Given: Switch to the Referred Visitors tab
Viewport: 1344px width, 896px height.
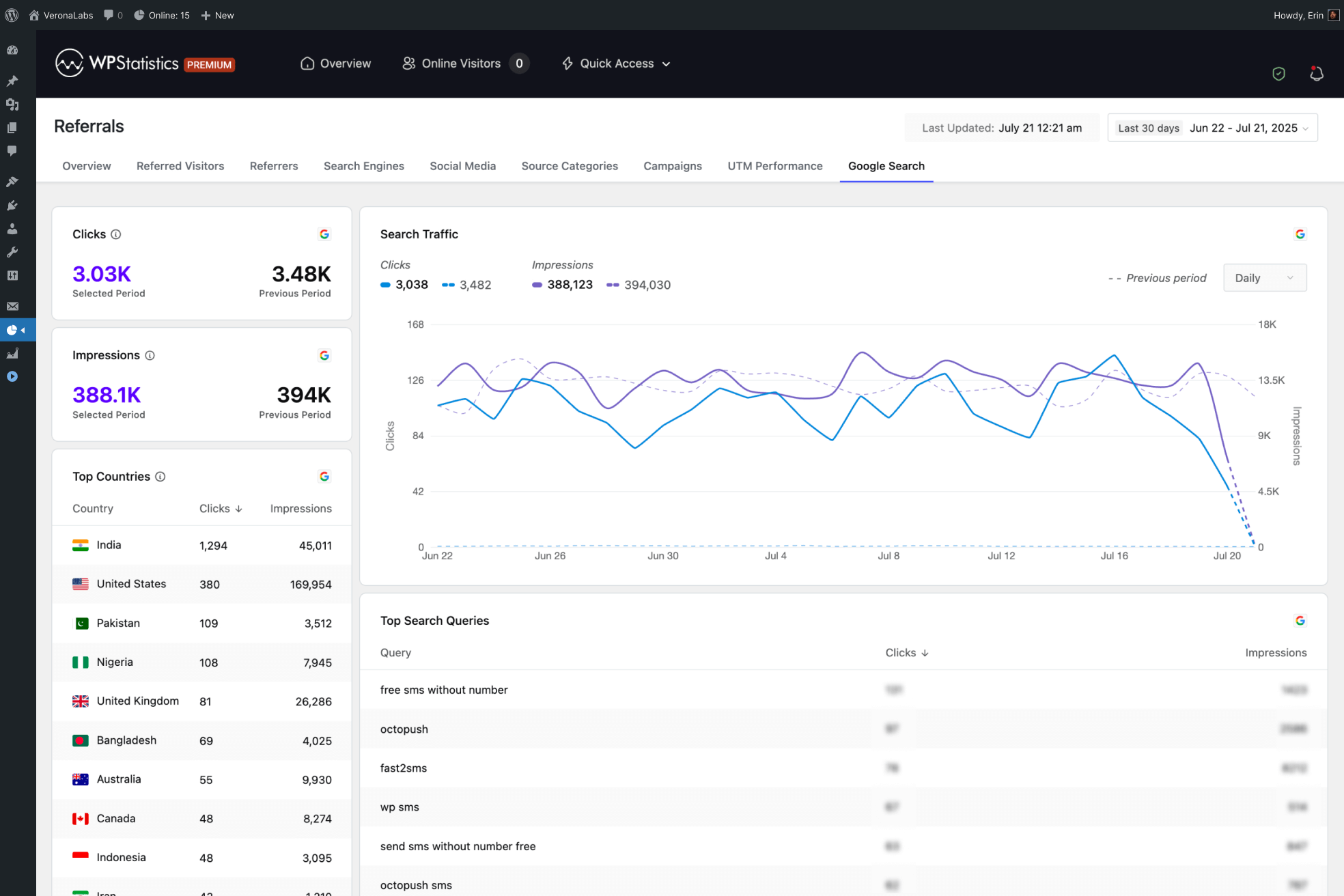Looking at the screenshot, I should click(x=180, y=166).
